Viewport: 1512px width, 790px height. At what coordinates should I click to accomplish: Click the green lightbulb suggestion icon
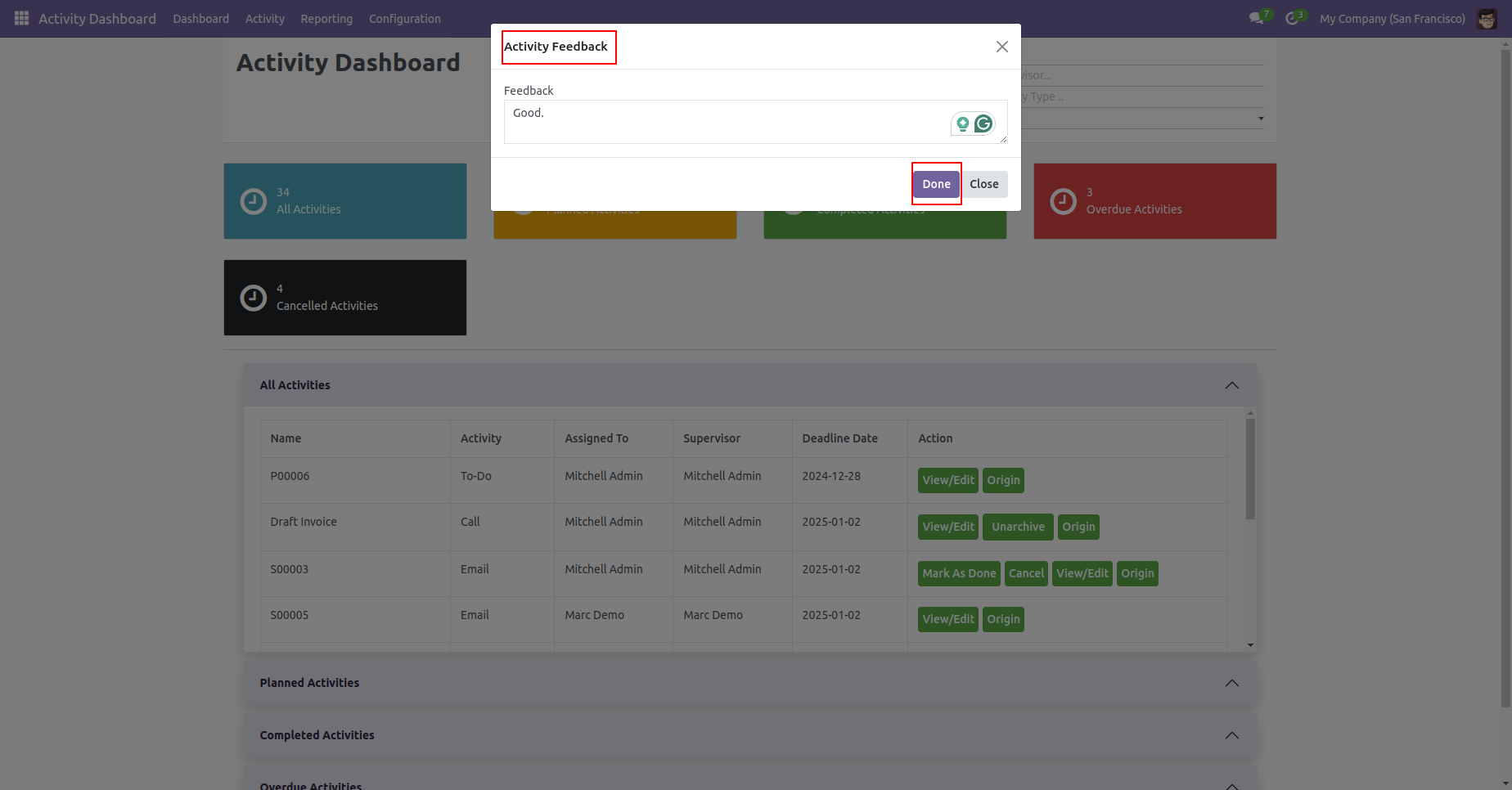[963, 123]
